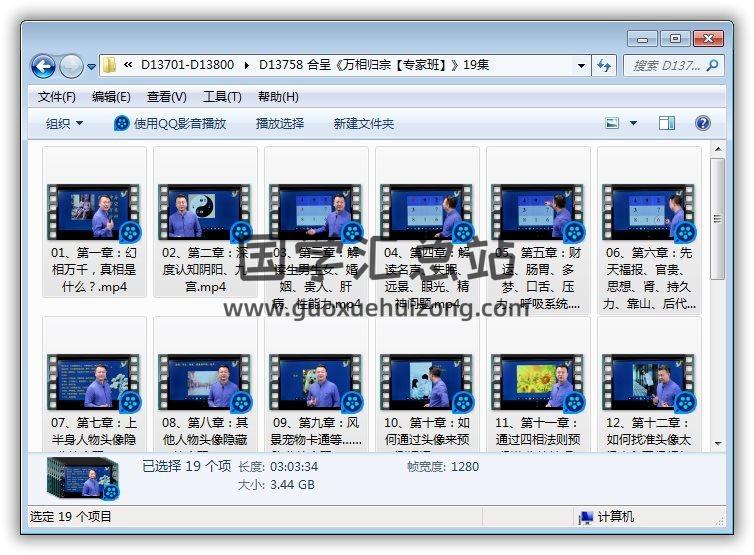Click the change view icon
Image resolution: width=754 pixels, height=555 pixels.
[x=612, y=123]
